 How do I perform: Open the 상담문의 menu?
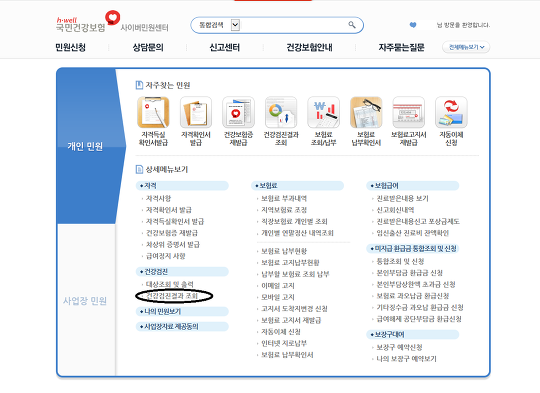148,47
